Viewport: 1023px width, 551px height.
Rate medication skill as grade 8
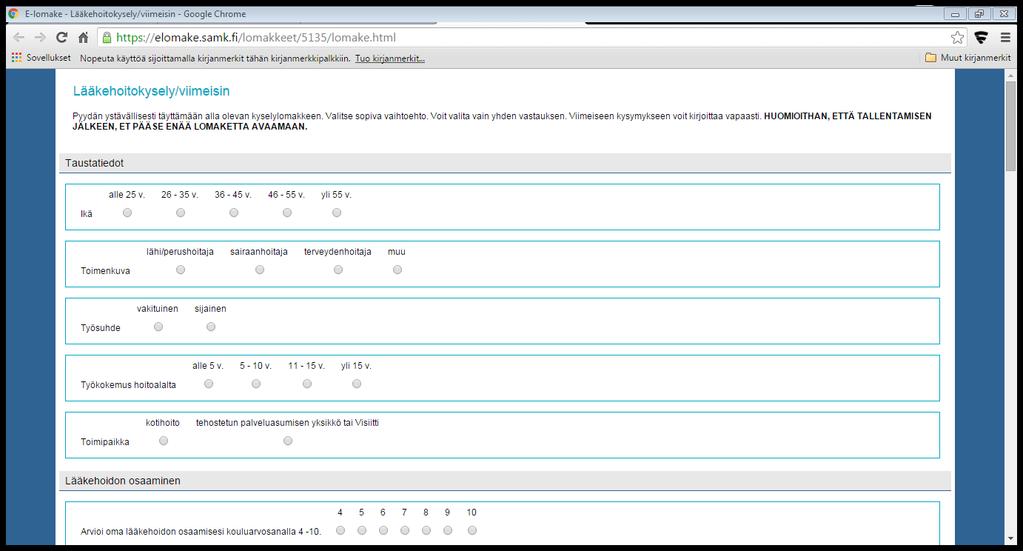(x=426, y=530)
